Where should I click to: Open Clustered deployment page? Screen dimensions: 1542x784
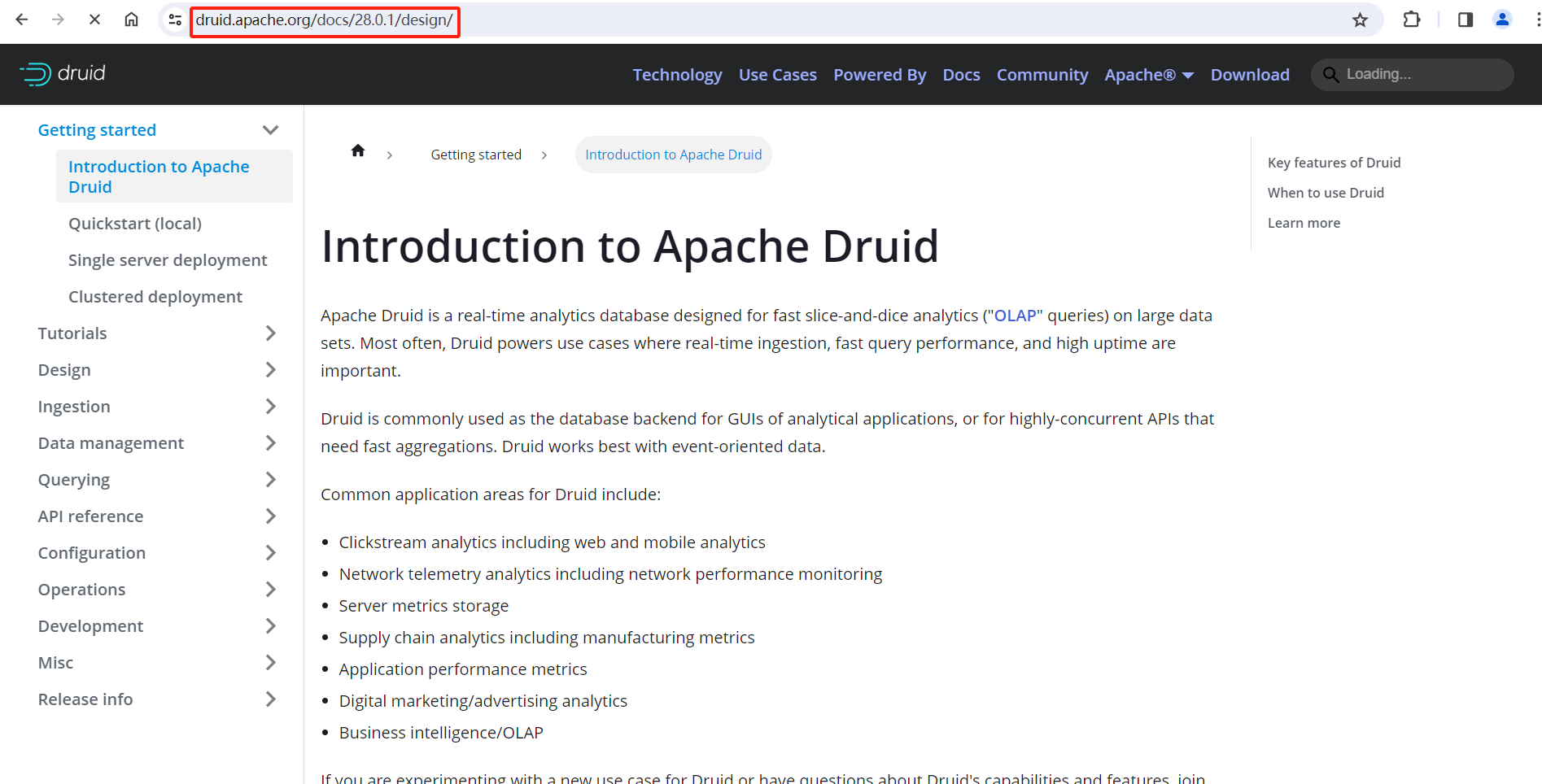coord(155,297)
